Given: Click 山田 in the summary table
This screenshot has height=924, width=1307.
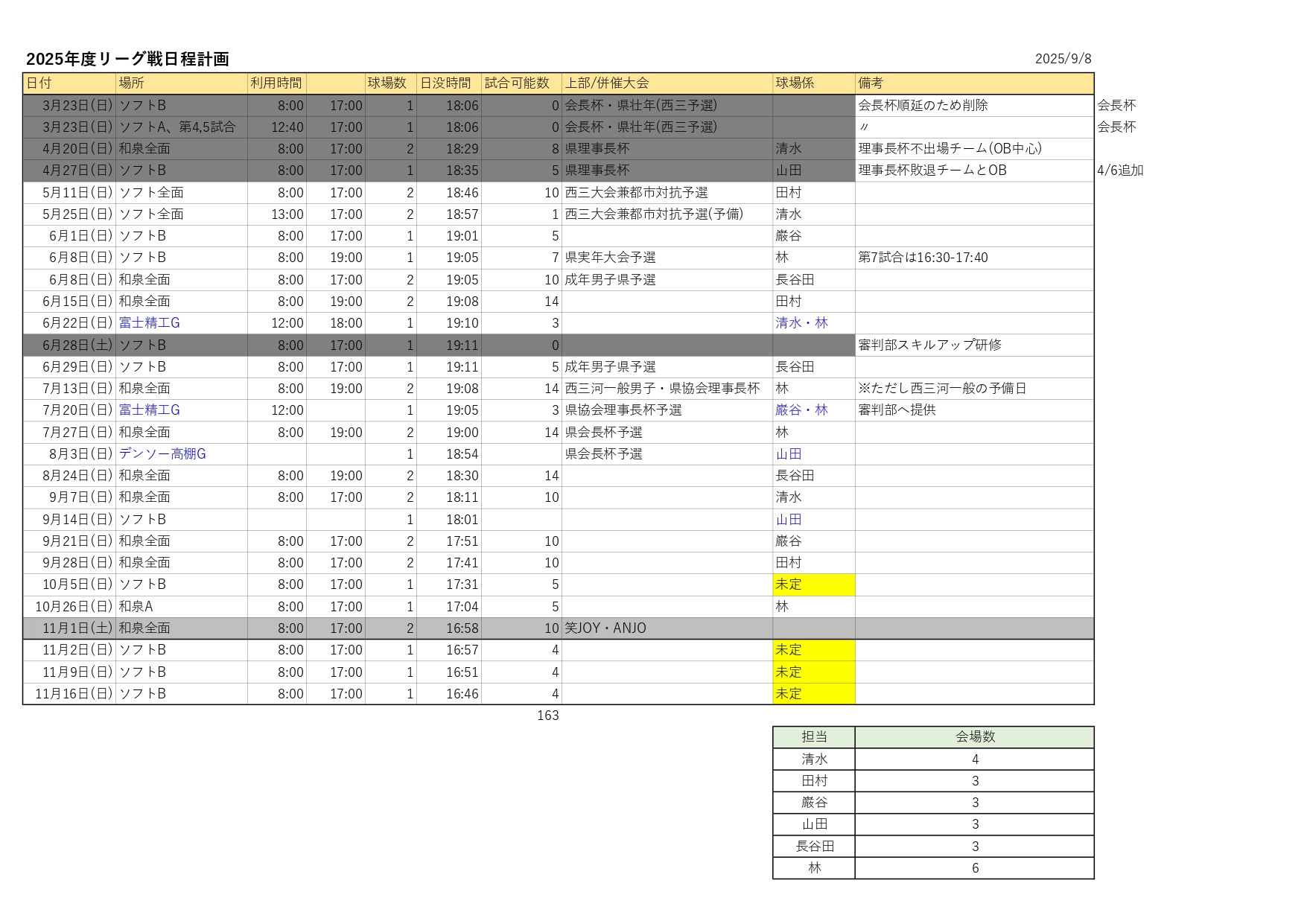Looking at the screenshot, I should (814, 824).
